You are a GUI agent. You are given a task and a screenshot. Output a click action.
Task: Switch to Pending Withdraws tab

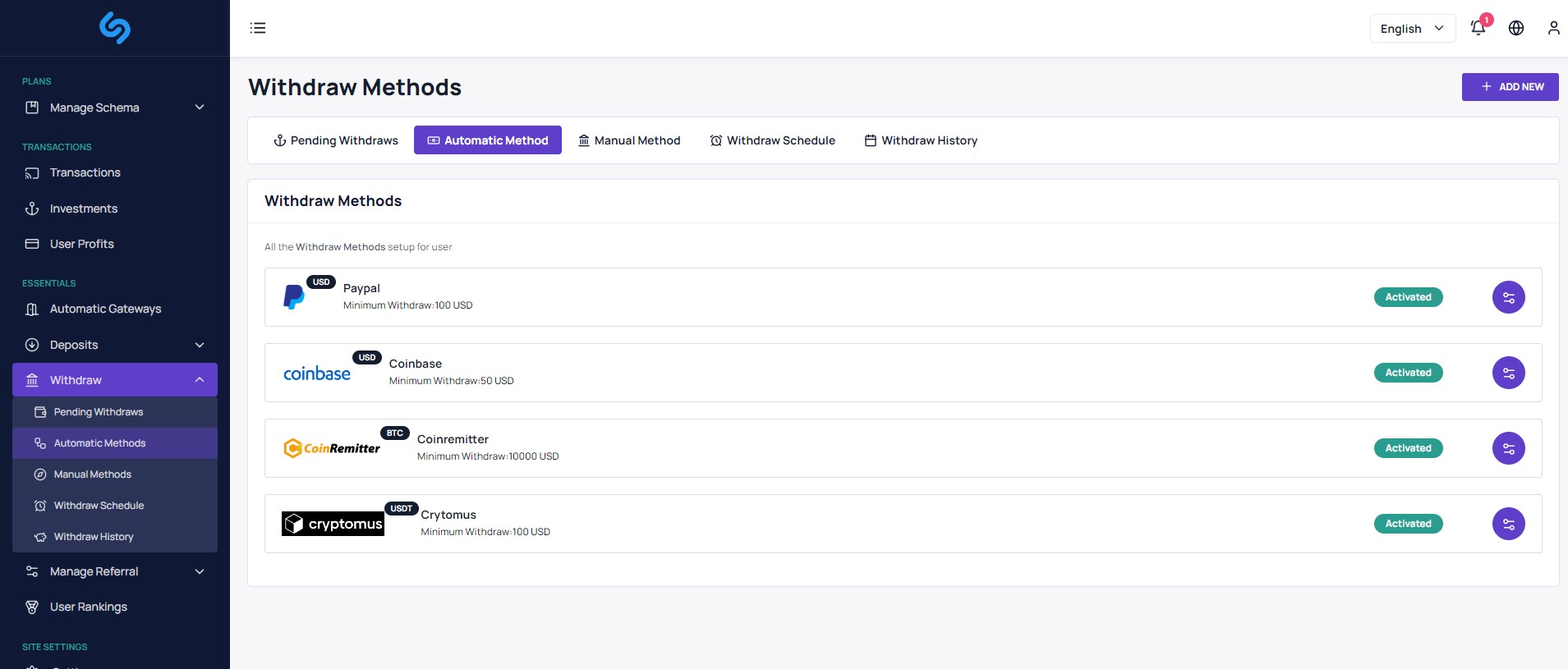tap(335, 140)
